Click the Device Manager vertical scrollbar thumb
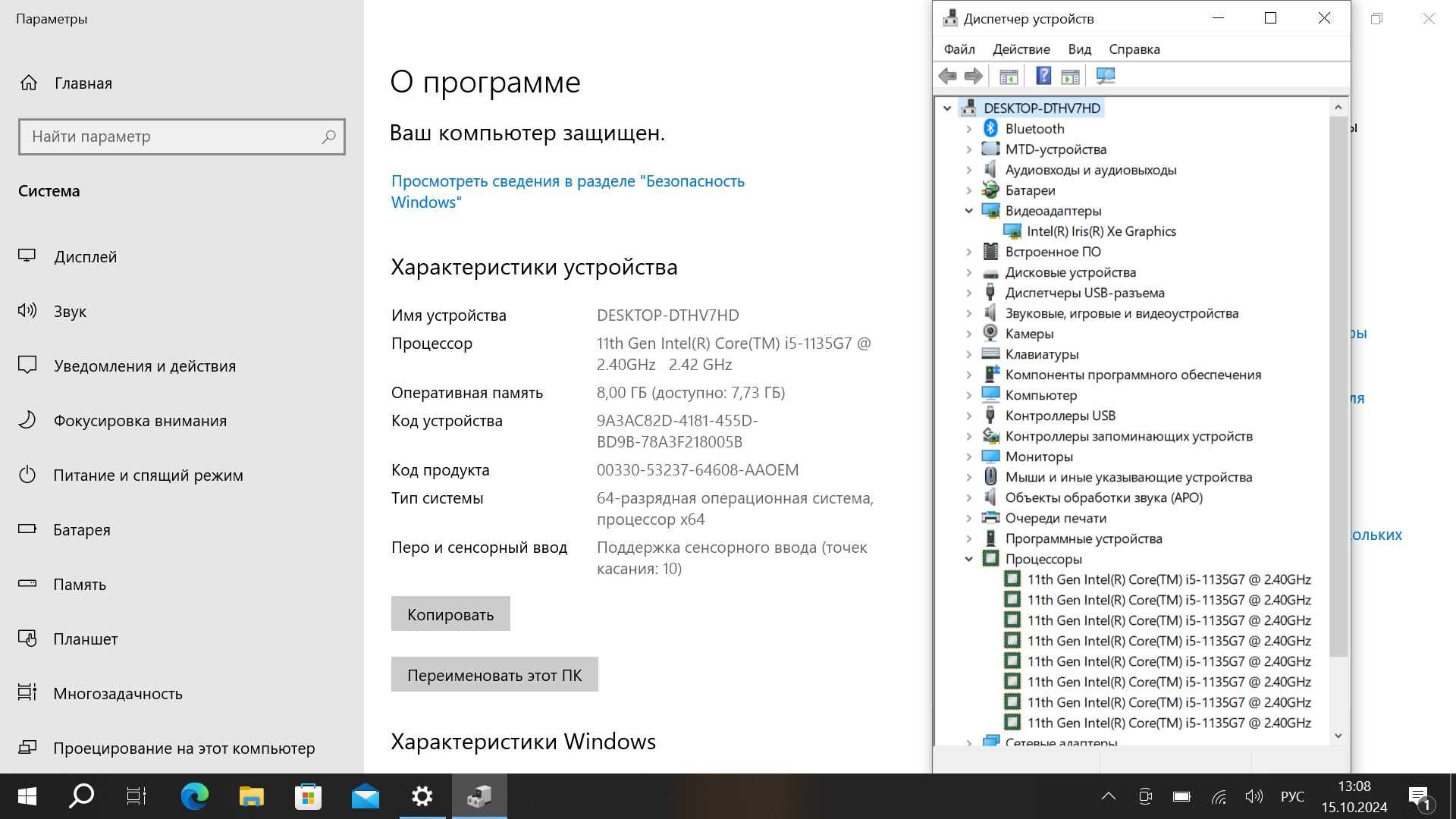This screenshot has width=1456, height=819. click(1338, 387)
